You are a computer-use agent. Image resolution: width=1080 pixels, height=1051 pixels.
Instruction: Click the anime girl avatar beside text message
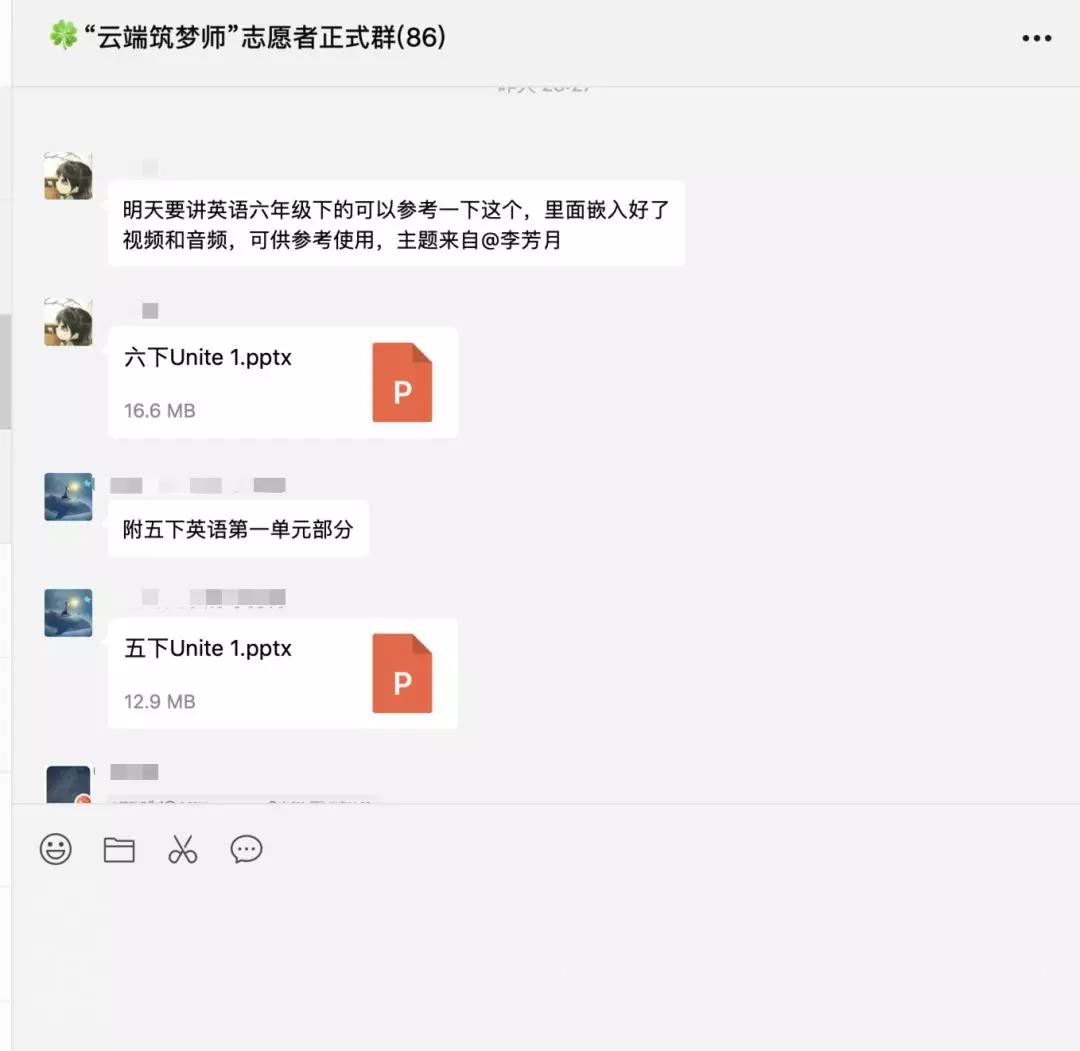(68, 176)
